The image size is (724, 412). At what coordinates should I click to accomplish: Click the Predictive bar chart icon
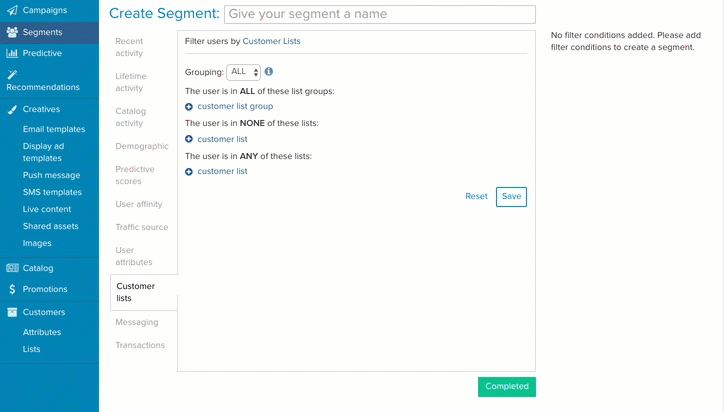point(12,53)
